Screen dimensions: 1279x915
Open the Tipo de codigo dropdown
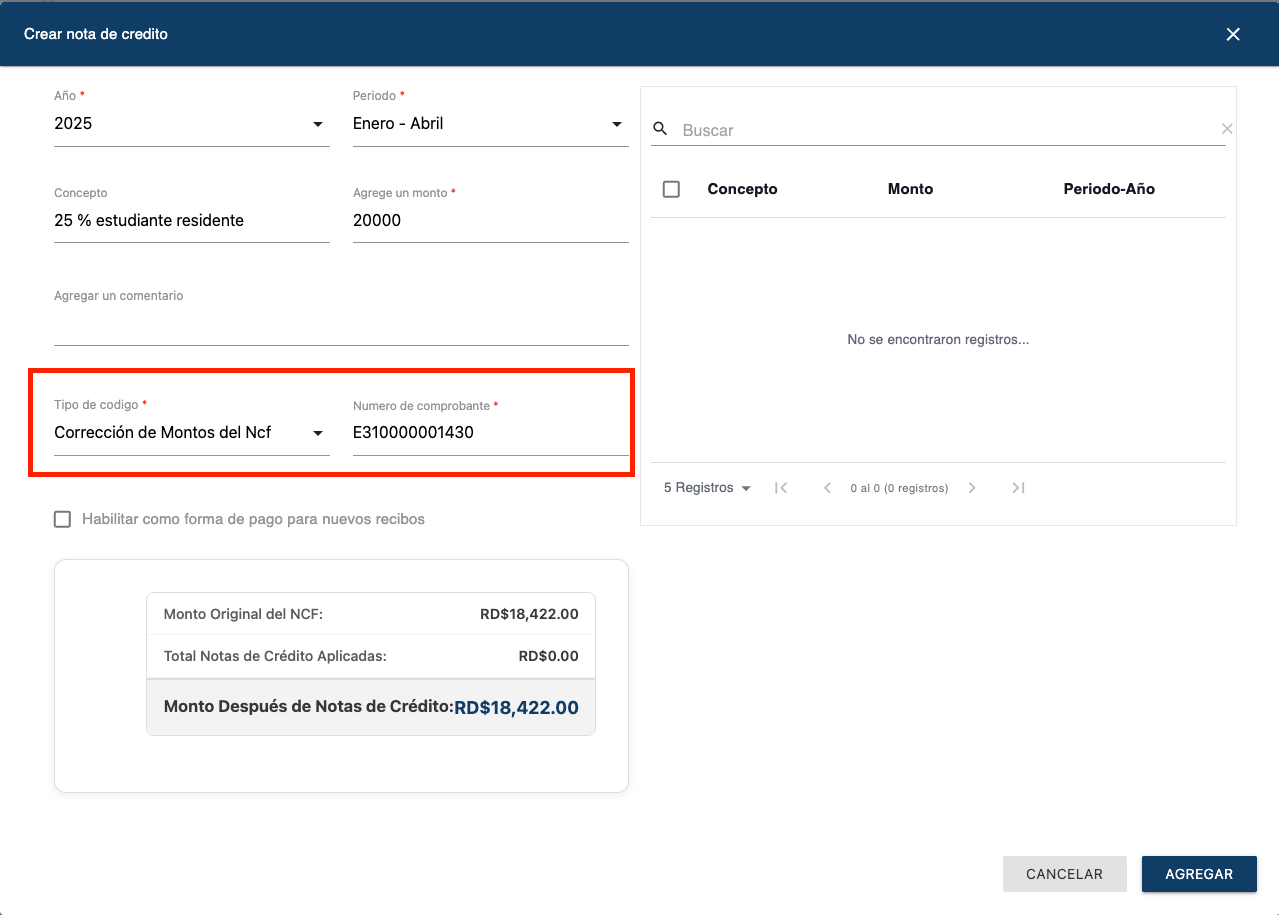(191, 433)
